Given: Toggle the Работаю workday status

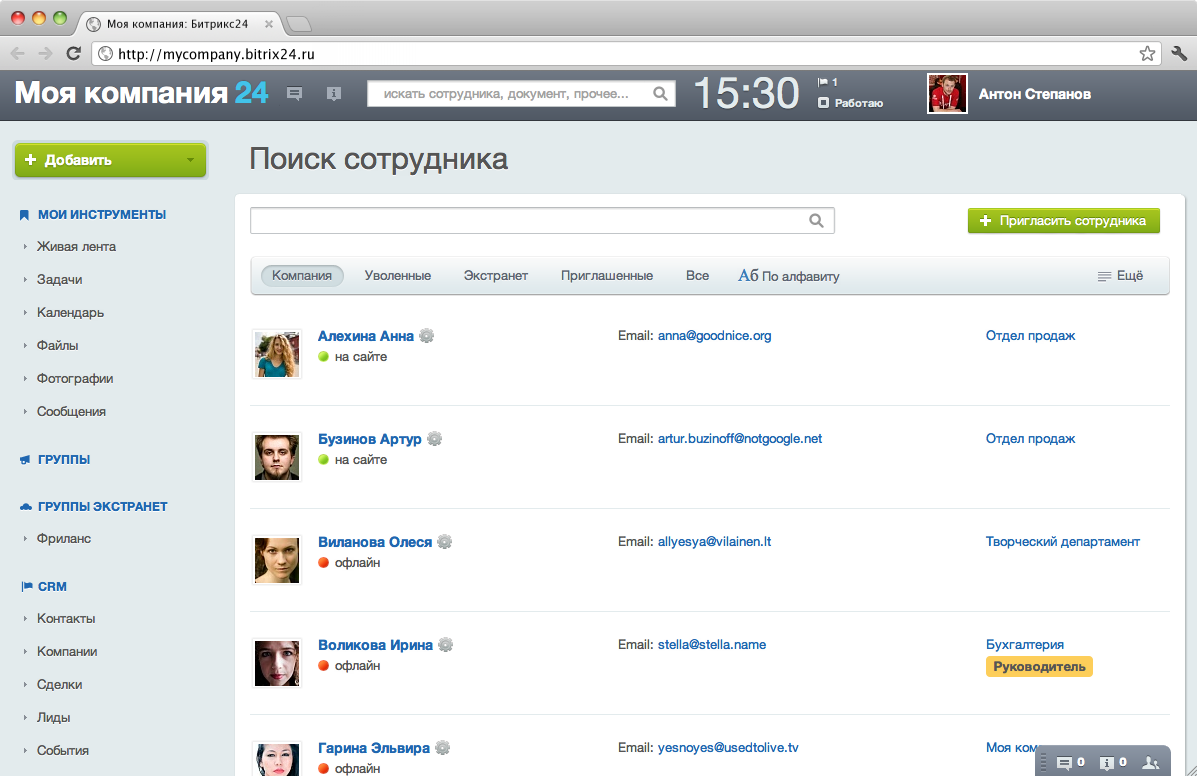Looking at the screenshot, I should point(850,103).
